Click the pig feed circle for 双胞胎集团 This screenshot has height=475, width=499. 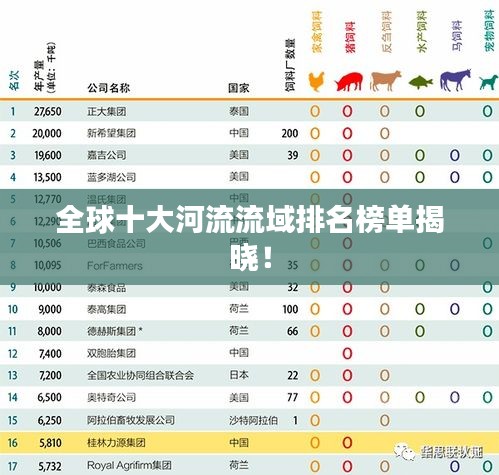(347, 353)
